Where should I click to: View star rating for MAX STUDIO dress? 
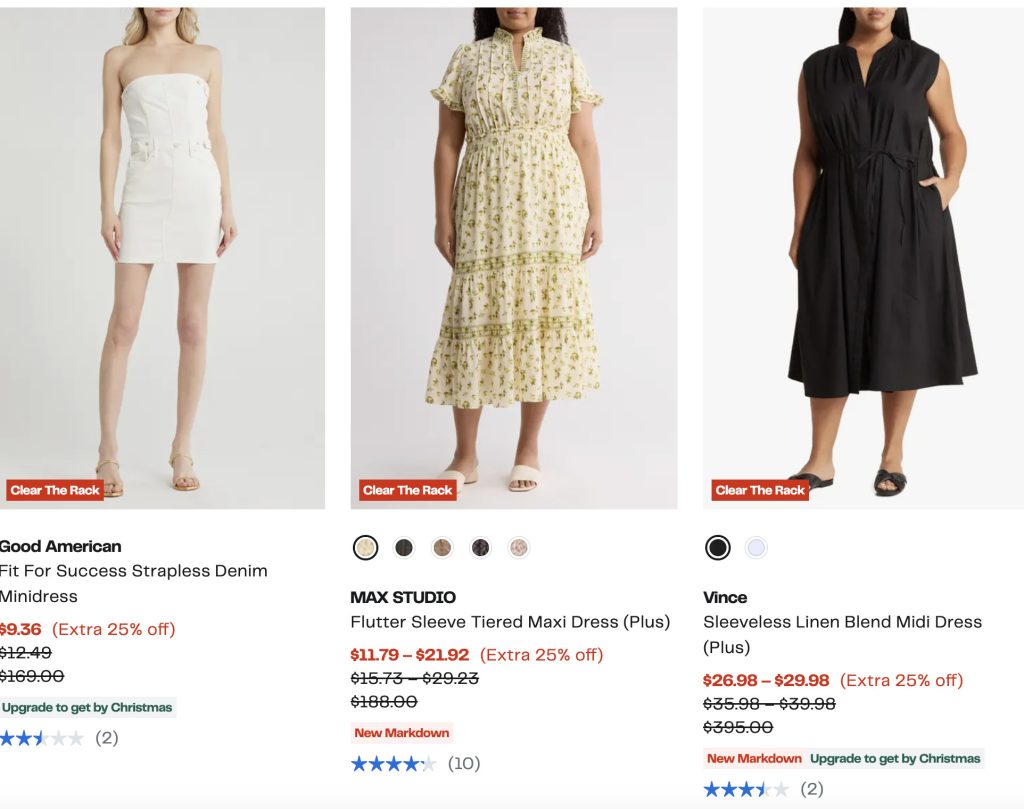393,764
